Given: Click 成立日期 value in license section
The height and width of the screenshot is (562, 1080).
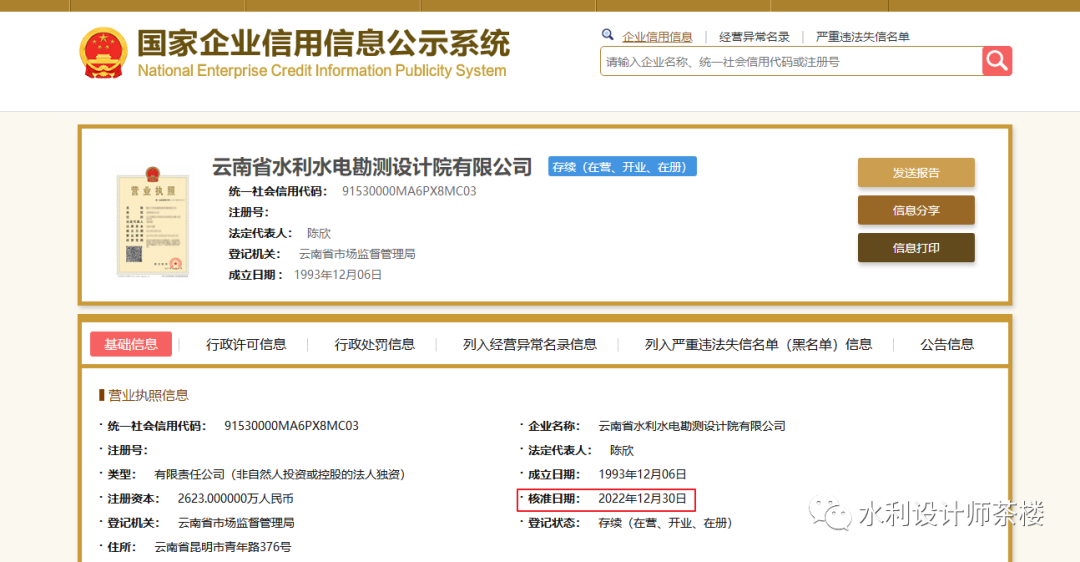Looking at the screenshot, I should 642,475.
